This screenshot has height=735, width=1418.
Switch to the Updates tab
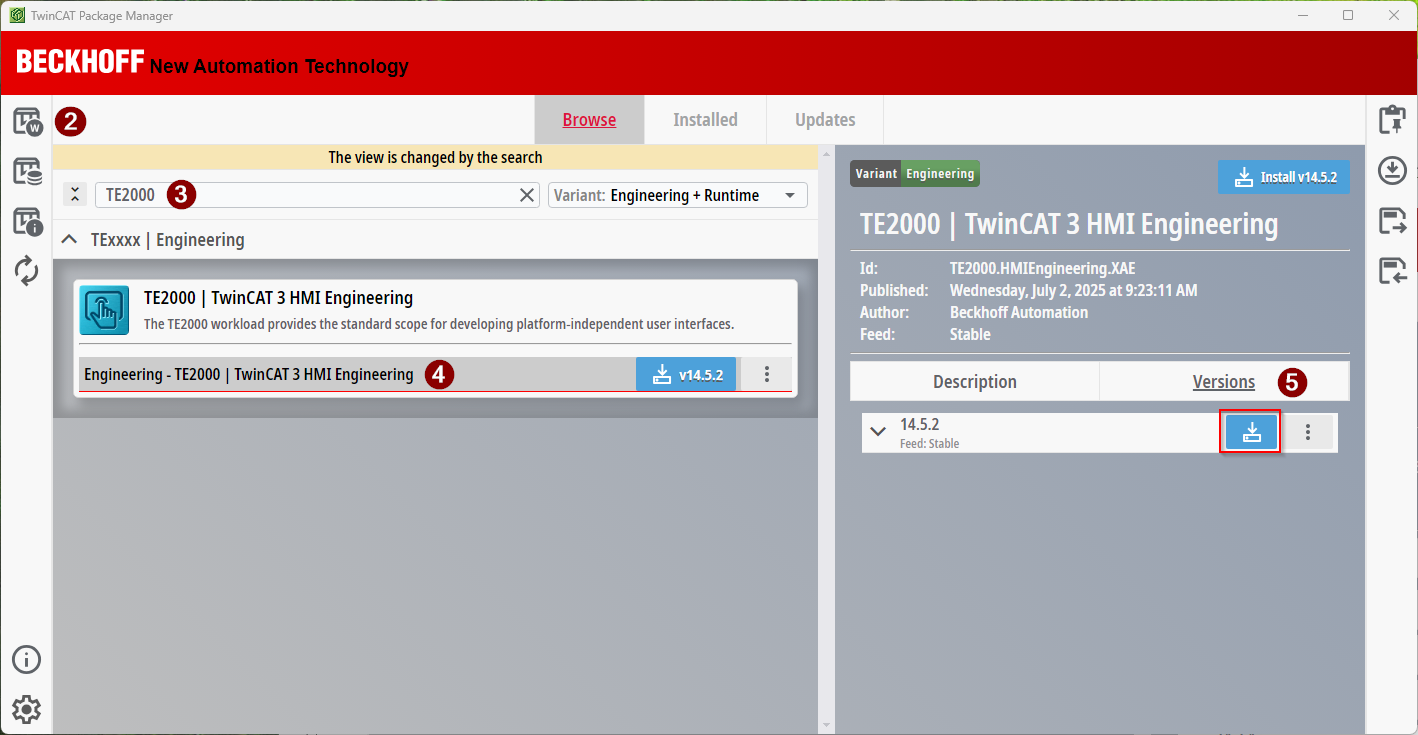click(x=825, y=120)
